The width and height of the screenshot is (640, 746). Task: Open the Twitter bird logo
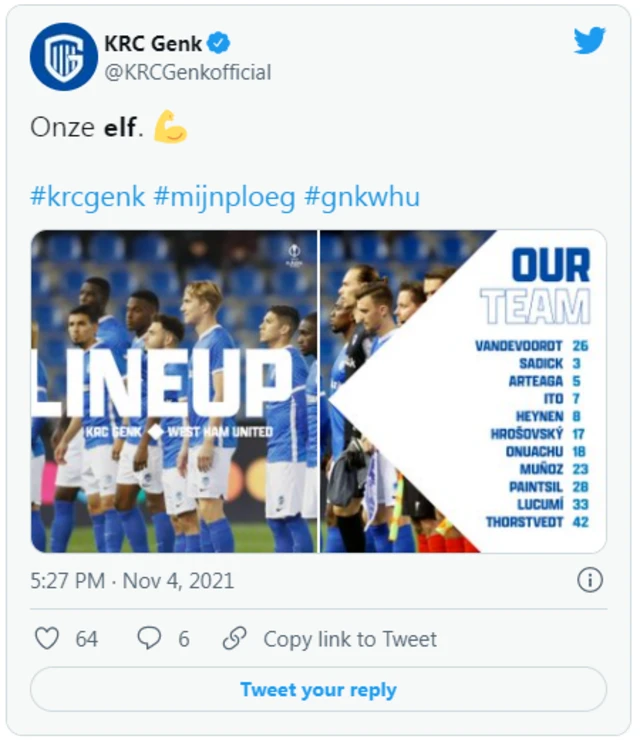point(589,41)
